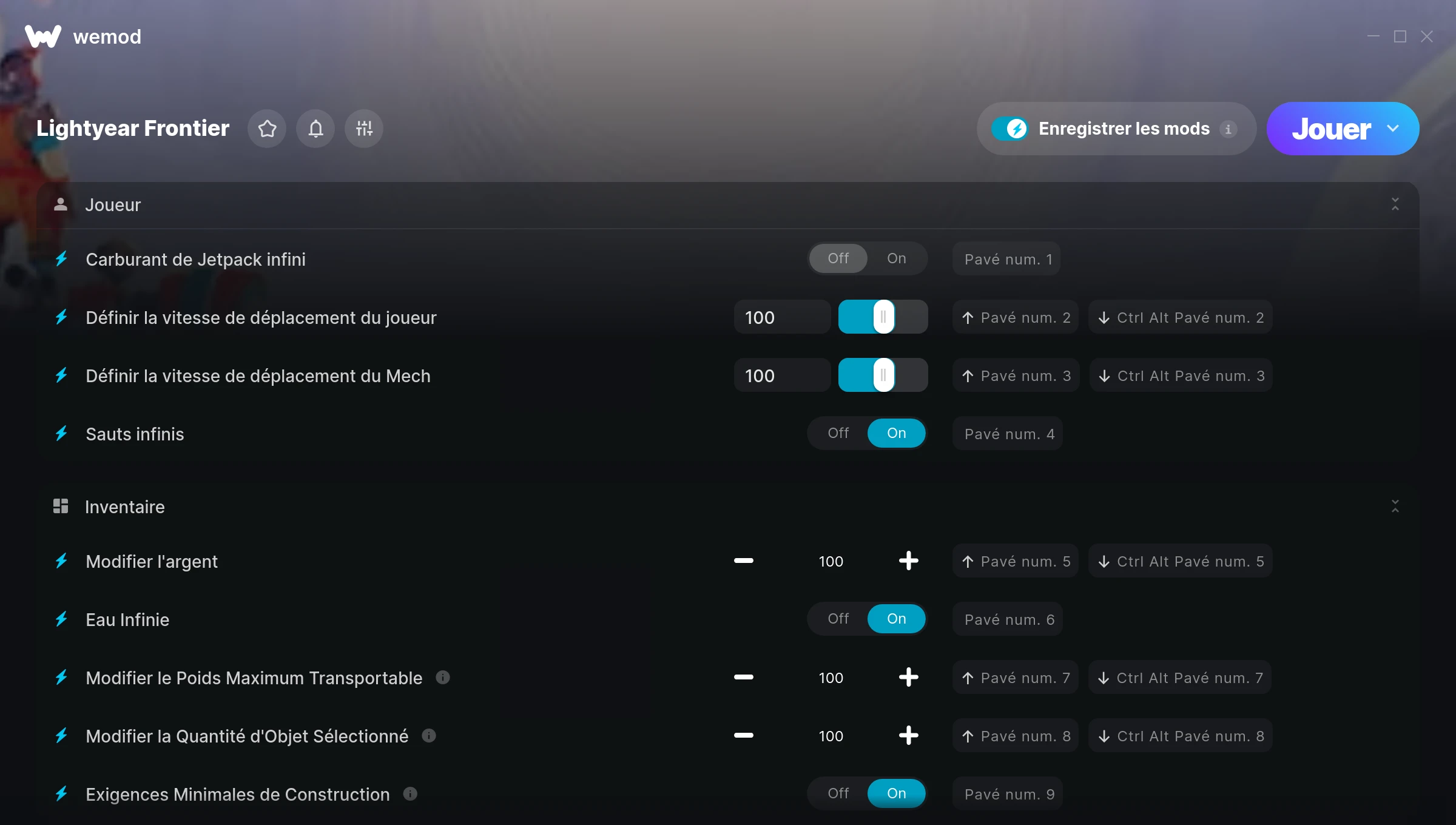
Task: Decrease Poids Maximum Transportable with minus
Action: tap(744, 677)
